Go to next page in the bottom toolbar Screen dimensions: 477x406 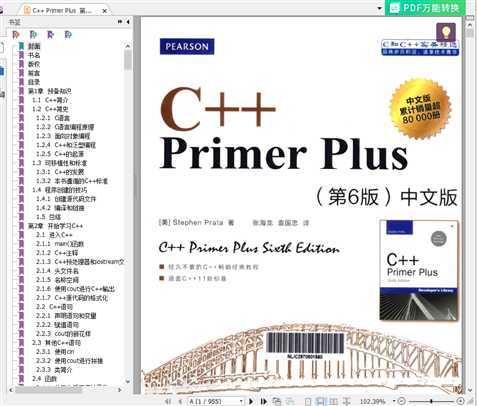[x=251, y=401]
